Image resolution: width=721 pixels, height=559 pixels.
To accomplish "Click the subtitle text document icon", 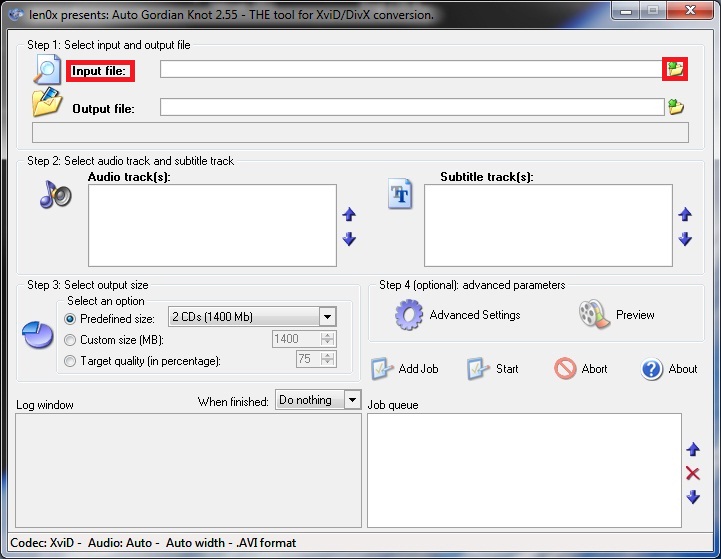I will tap(400, 194).
